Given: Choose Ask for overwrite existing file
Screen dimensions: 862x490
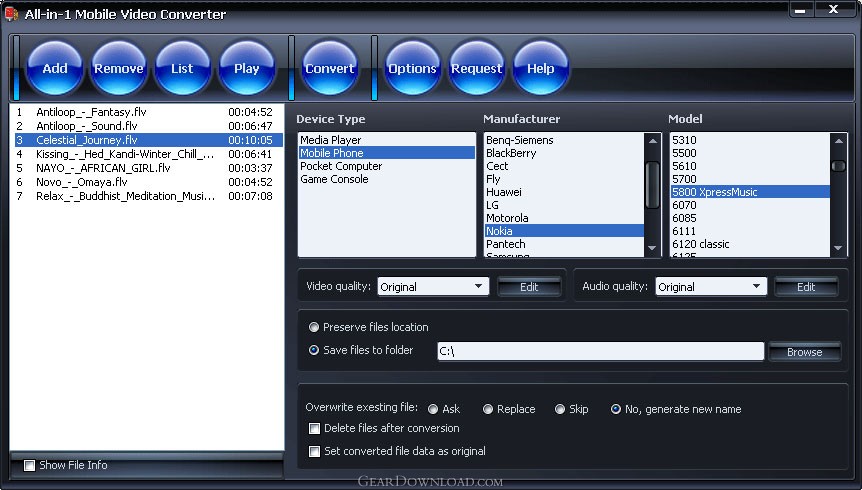Looking at the screenshot, I should (433, 409).
